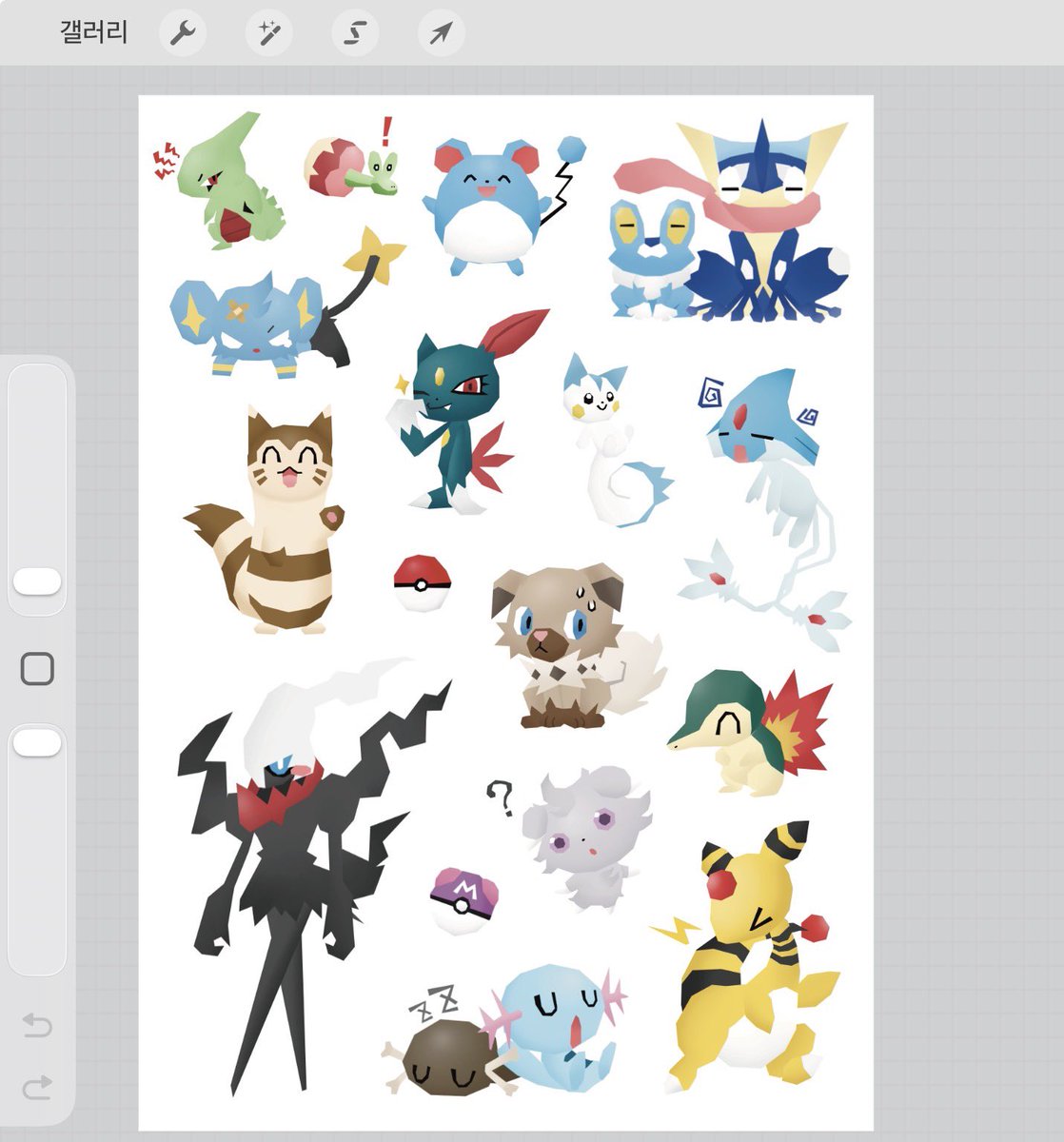The height and width of the screenshot is (1142, 1064).
Task: Activate the Selection S-shaped tool
Action: pos(355,34)
